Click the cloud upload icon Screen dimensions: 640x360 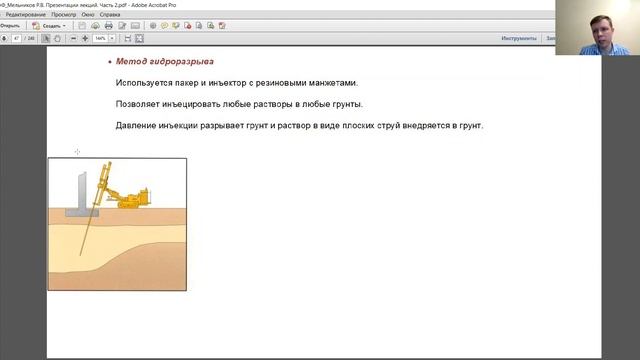tap(95, 26)
